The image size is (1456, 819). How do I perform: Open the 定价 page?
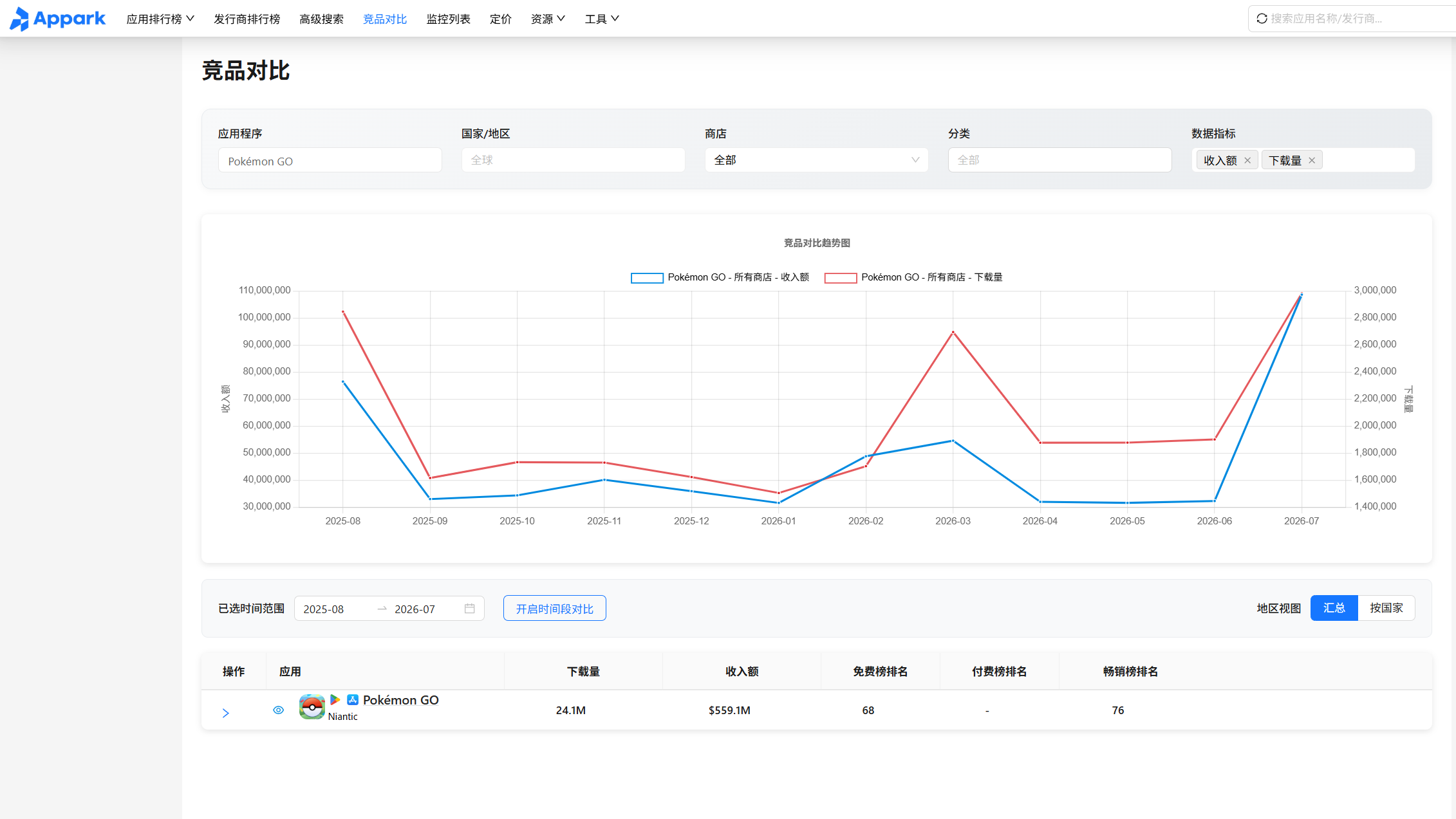[501, 19]
